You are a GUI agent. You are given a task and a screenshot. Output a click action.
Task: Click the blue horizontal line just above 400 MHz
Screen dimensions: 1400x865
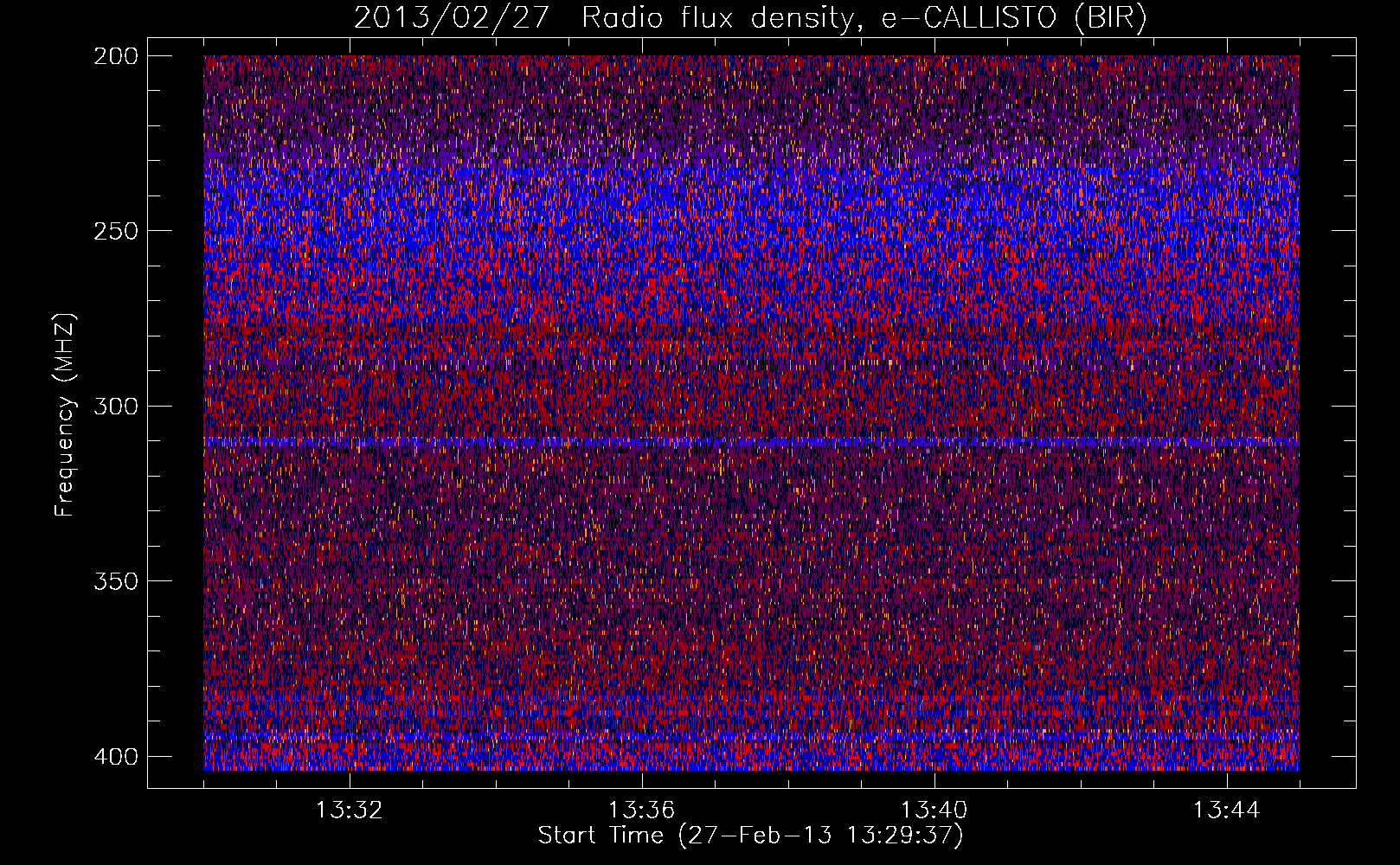(x=751, y=737)
